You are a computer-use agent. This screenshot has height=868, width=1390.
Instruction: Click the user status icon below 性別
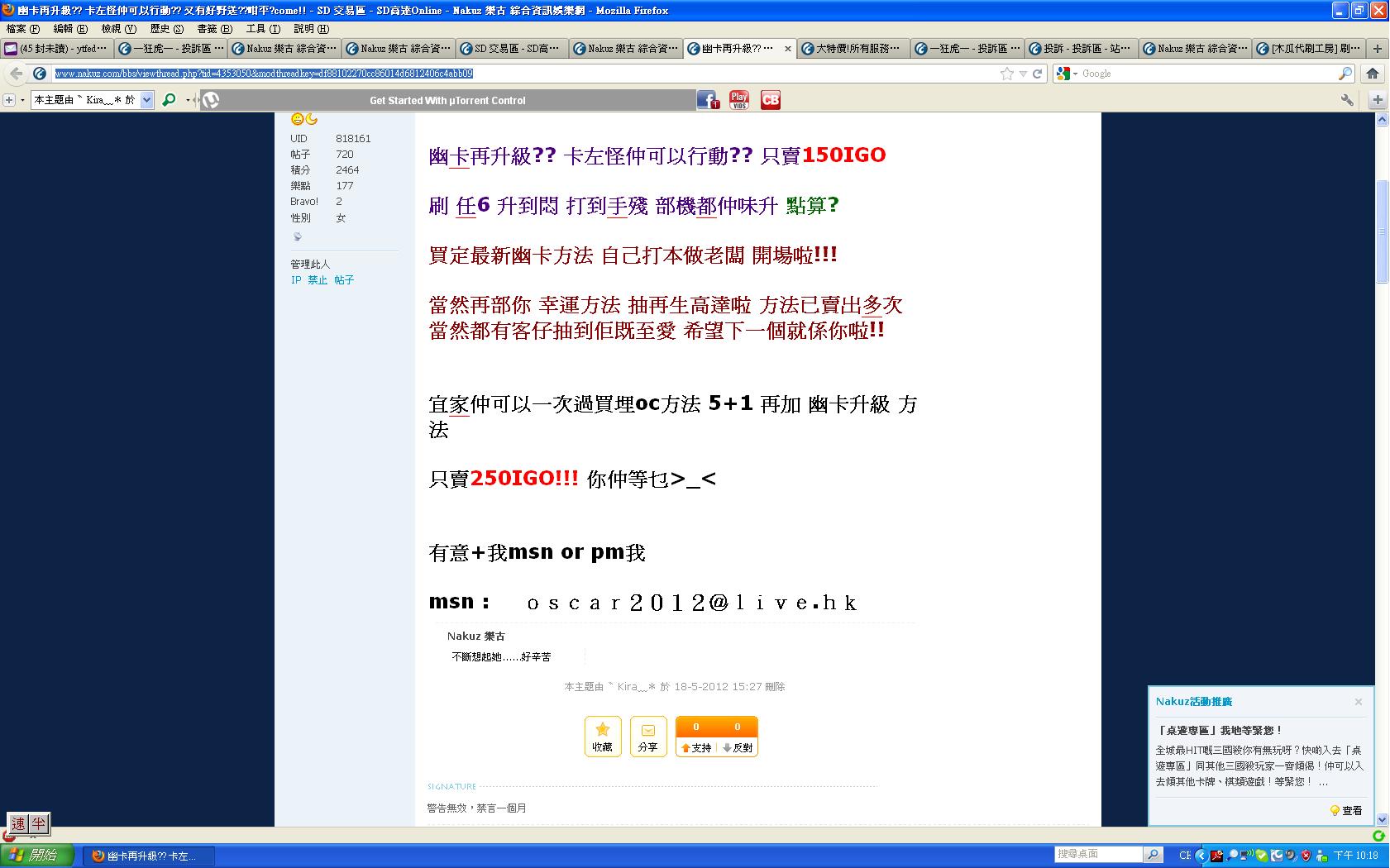(x=298, y=237)
